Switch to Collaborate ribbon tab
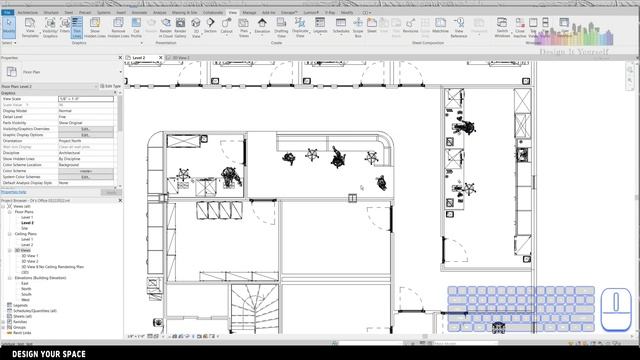 click(x=213, y=12)
